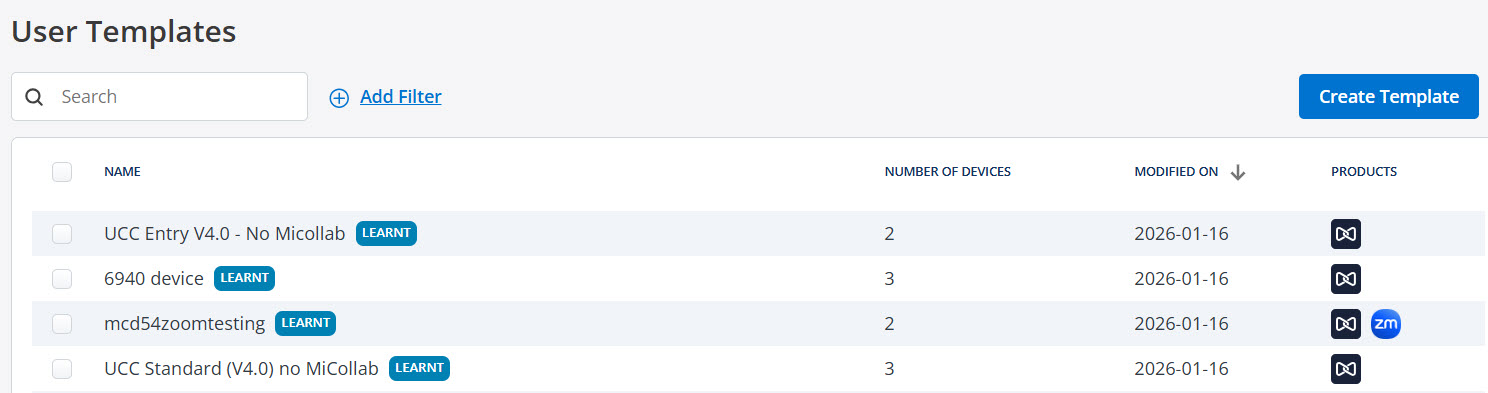Click the plus icon beside Add Filter

(x=339, y=97)
